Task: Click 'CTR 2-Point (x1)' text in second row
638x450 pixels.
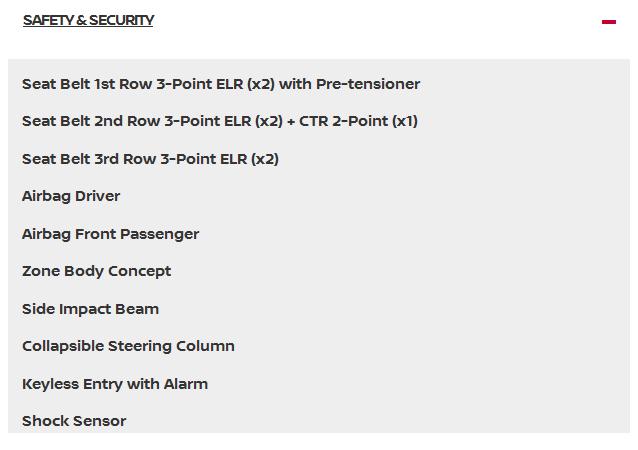Action: [x=358, y=121]
